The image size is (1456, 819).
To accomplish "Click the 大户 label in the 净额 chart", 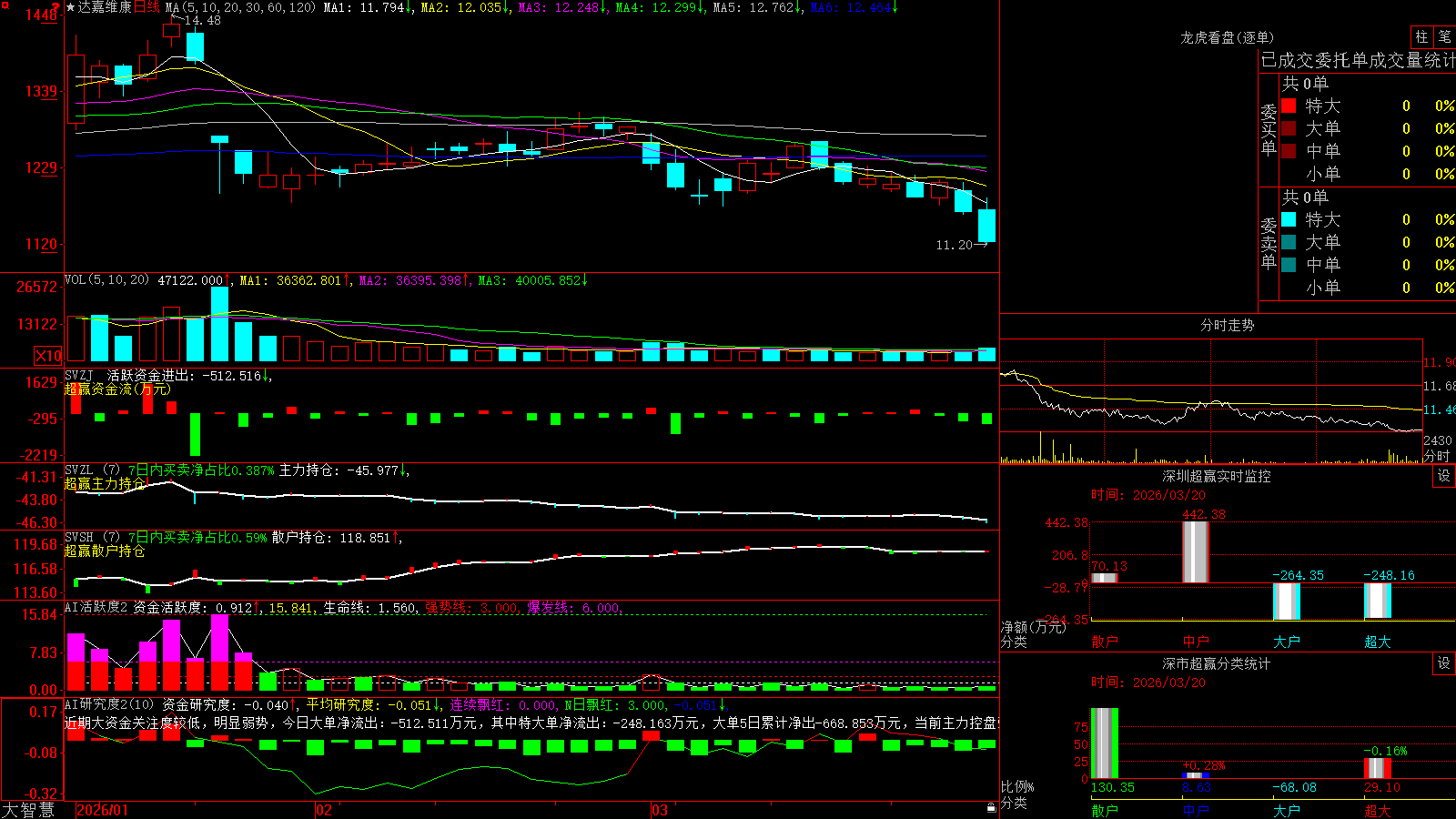I will [1287, 642].
